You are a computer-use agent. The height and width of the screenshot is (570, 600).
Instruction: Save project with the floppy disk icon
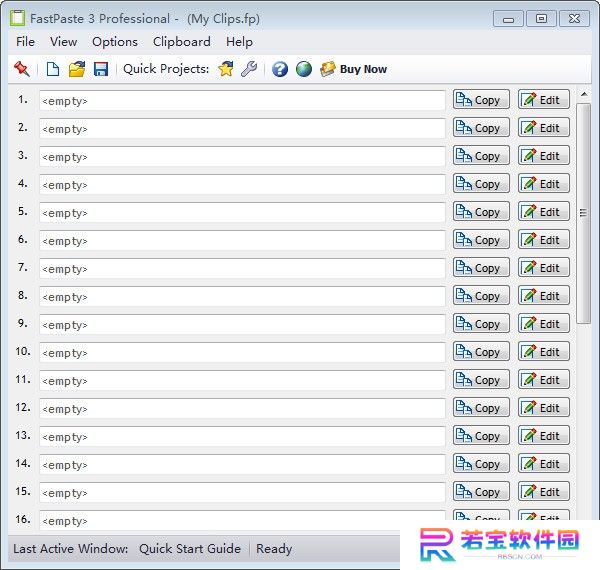pyautogui.click(x=101, y=69)
